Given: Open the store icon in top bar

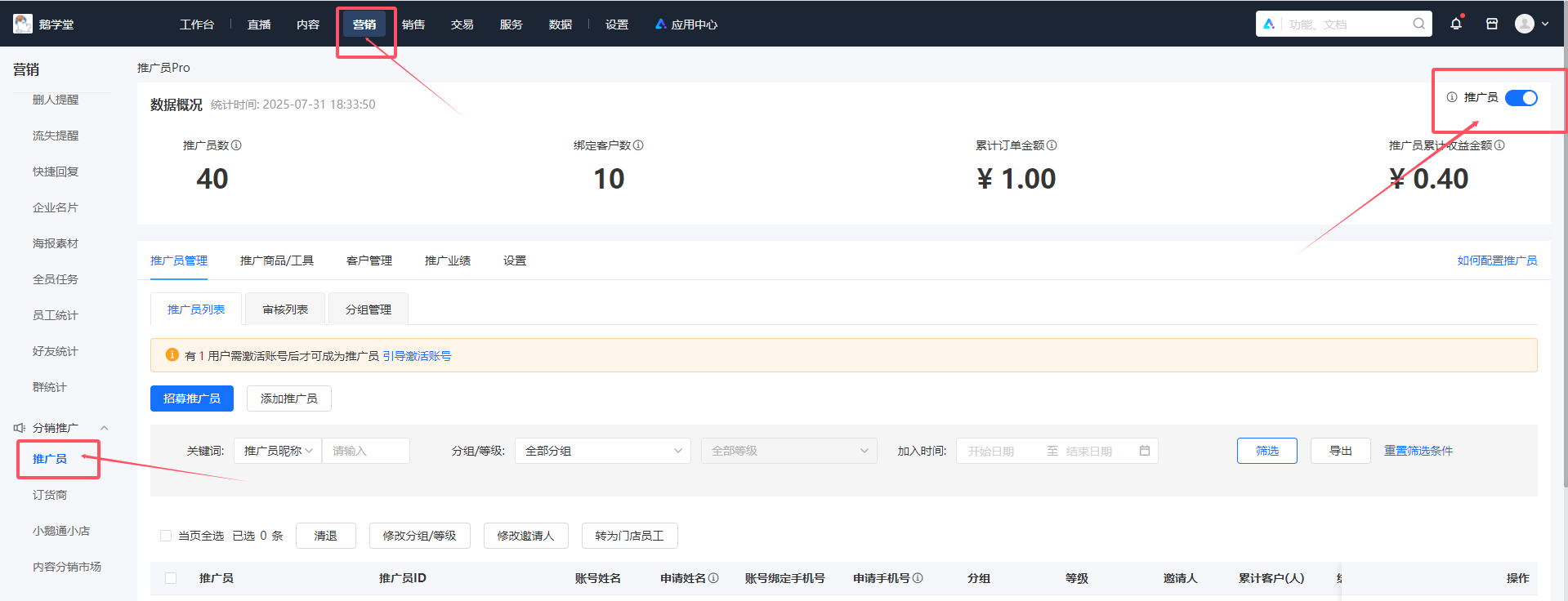Looking at the screenshot, I should (x=1492, y=24).
